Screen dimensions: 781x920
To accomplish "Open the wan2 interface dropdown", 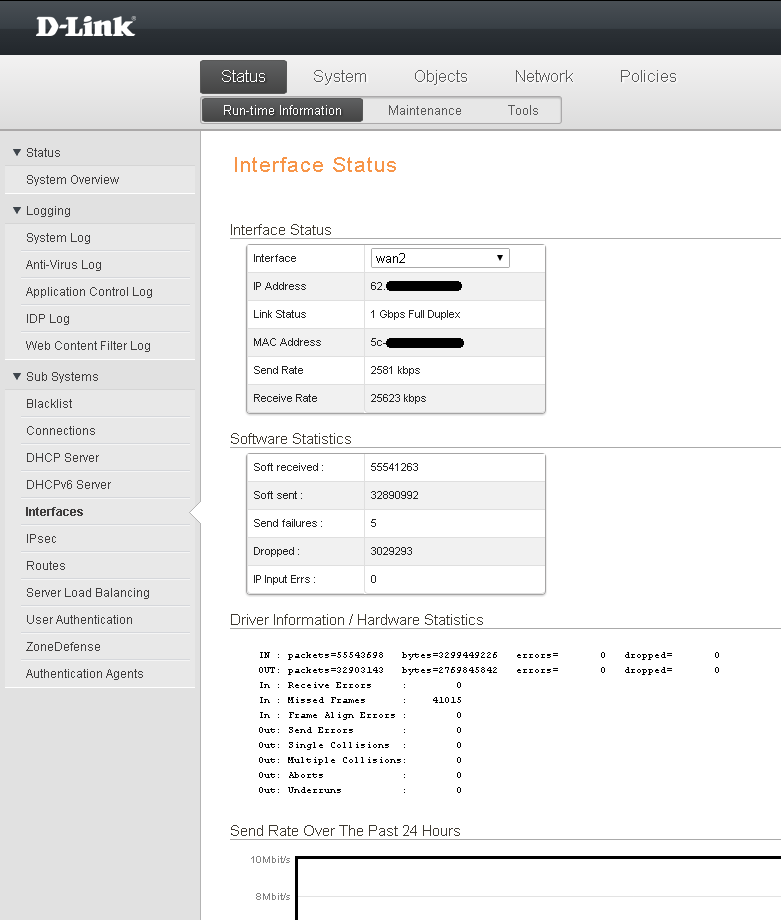I will click(440, 258).
